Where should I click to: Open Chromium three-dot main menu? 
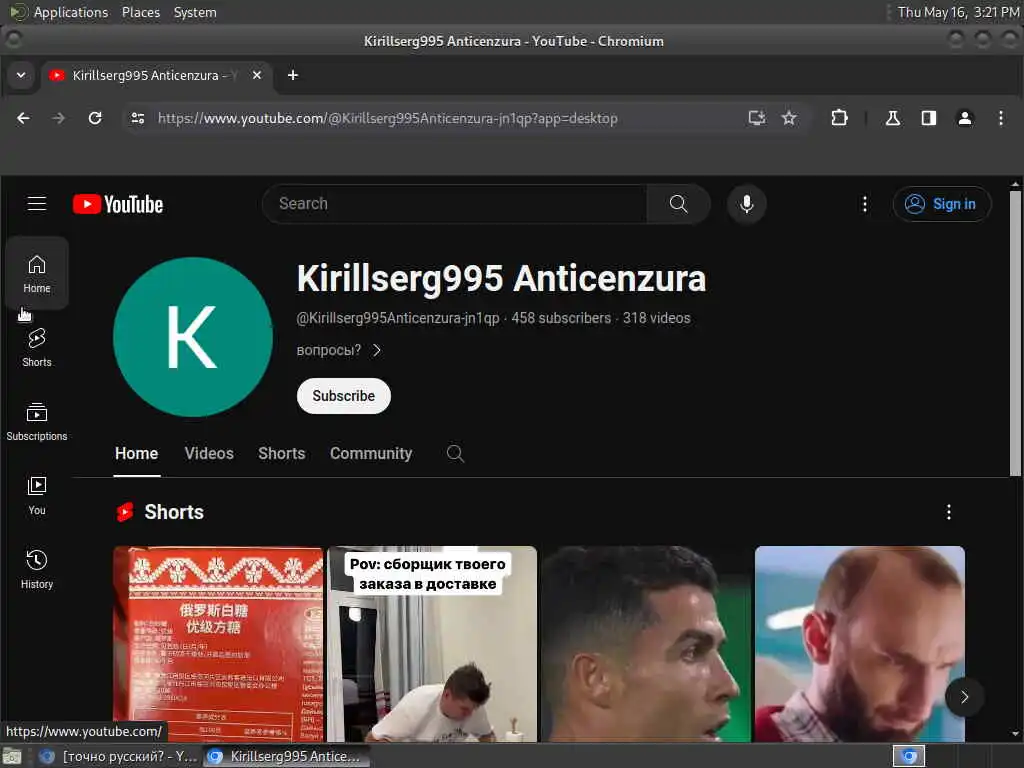[1000, 118]
